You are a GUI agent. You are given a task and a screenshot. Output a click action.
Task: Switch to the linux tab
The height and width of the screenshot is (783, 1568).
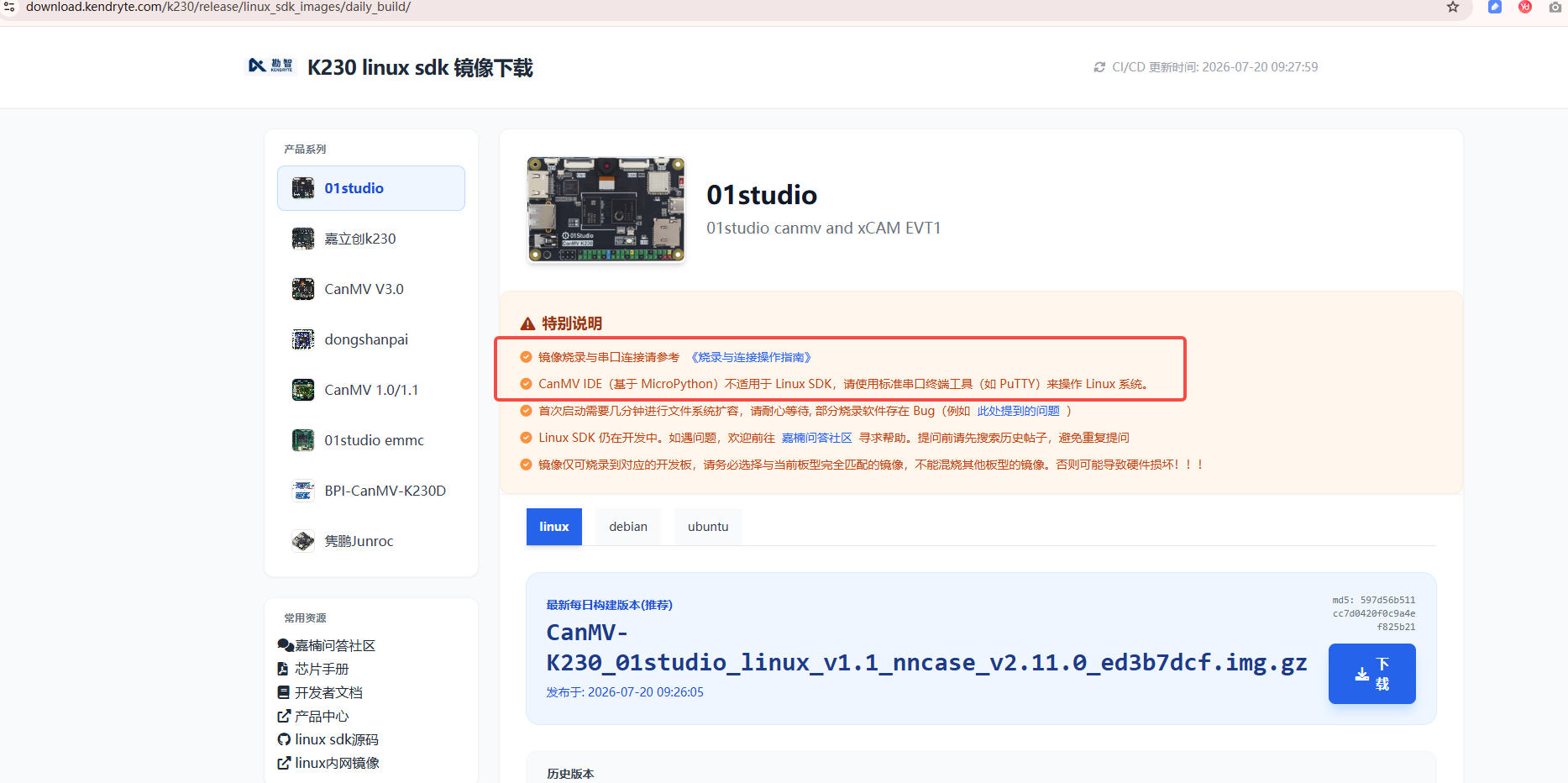pos(554,527)
